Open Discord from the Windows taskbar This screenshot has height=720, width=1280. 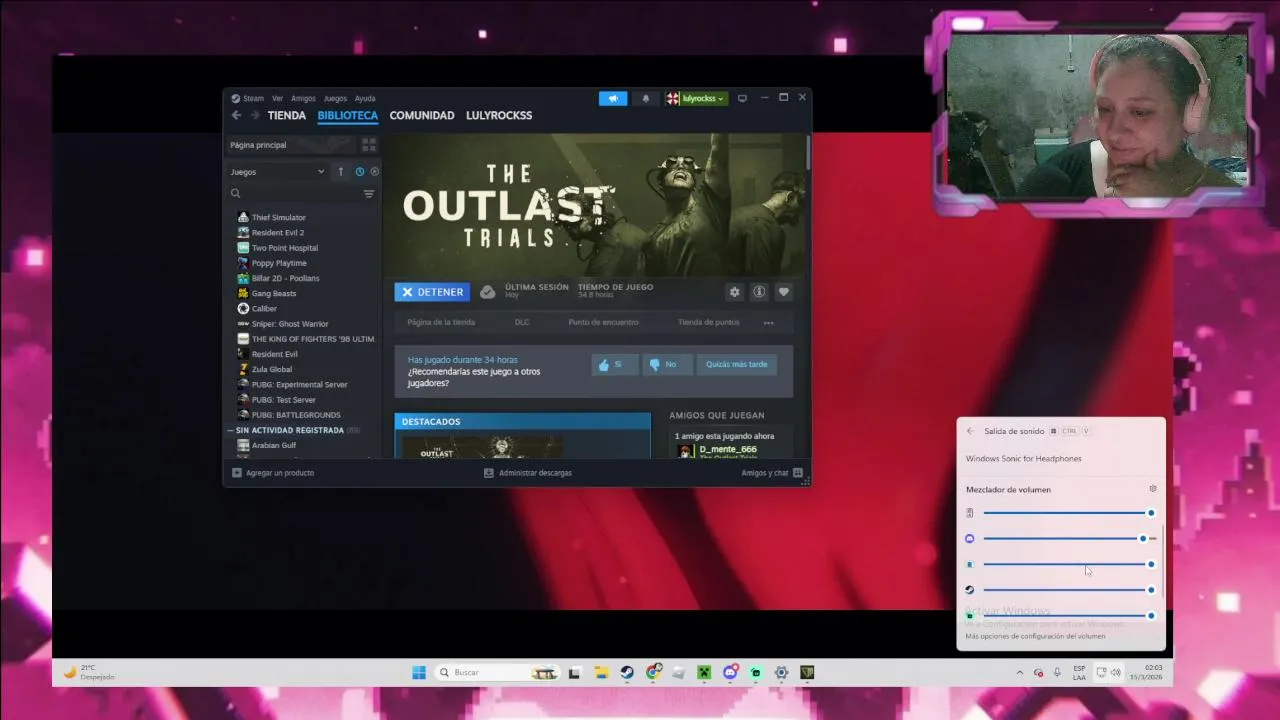pos(730,673)
